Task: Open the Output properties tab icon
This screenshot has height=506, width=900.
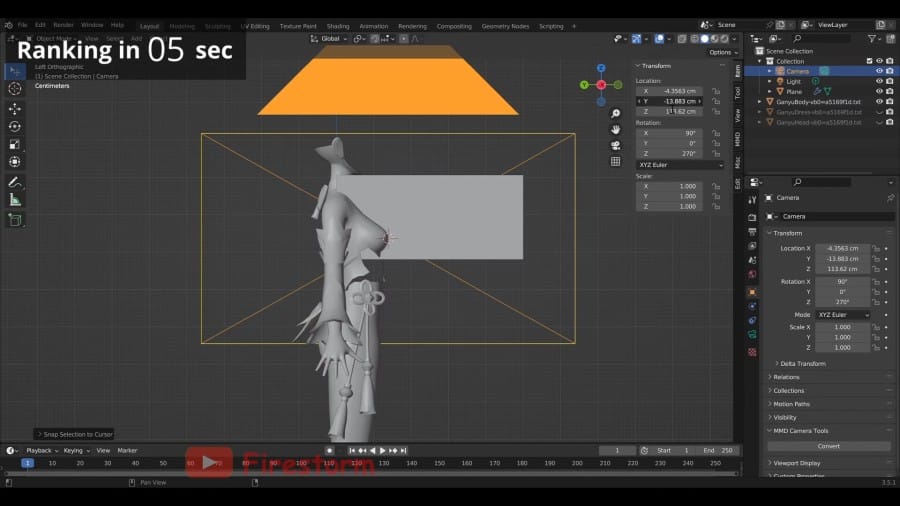Action: (752, 232)
